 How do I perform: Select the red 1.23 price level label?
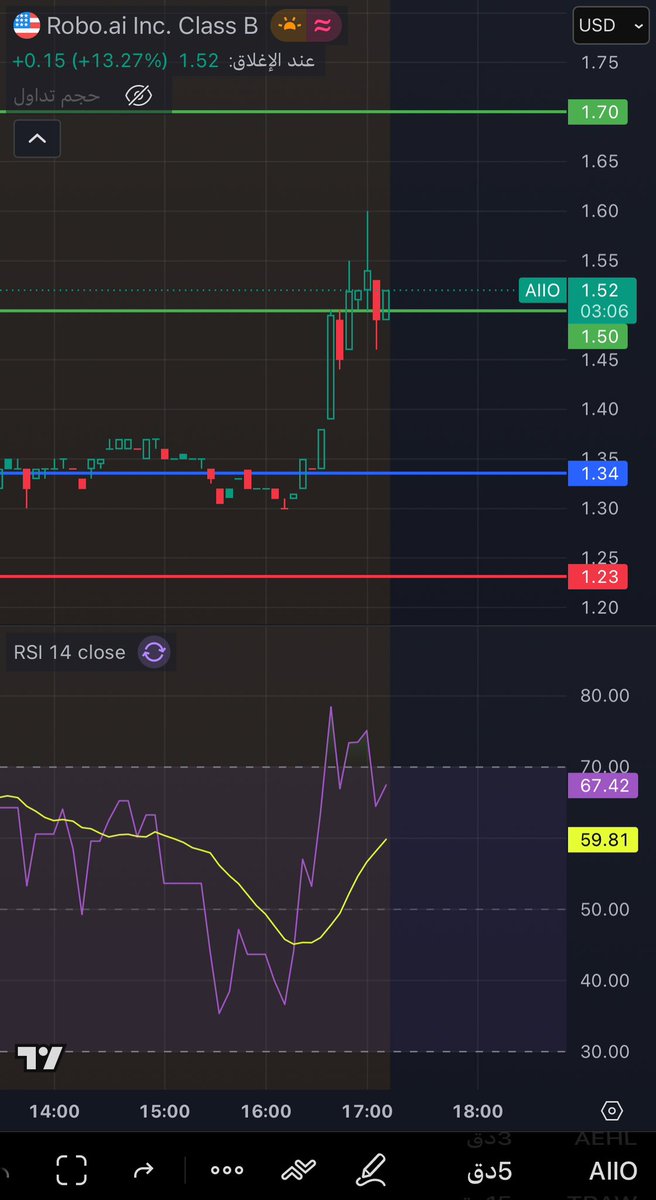point(597,576)
